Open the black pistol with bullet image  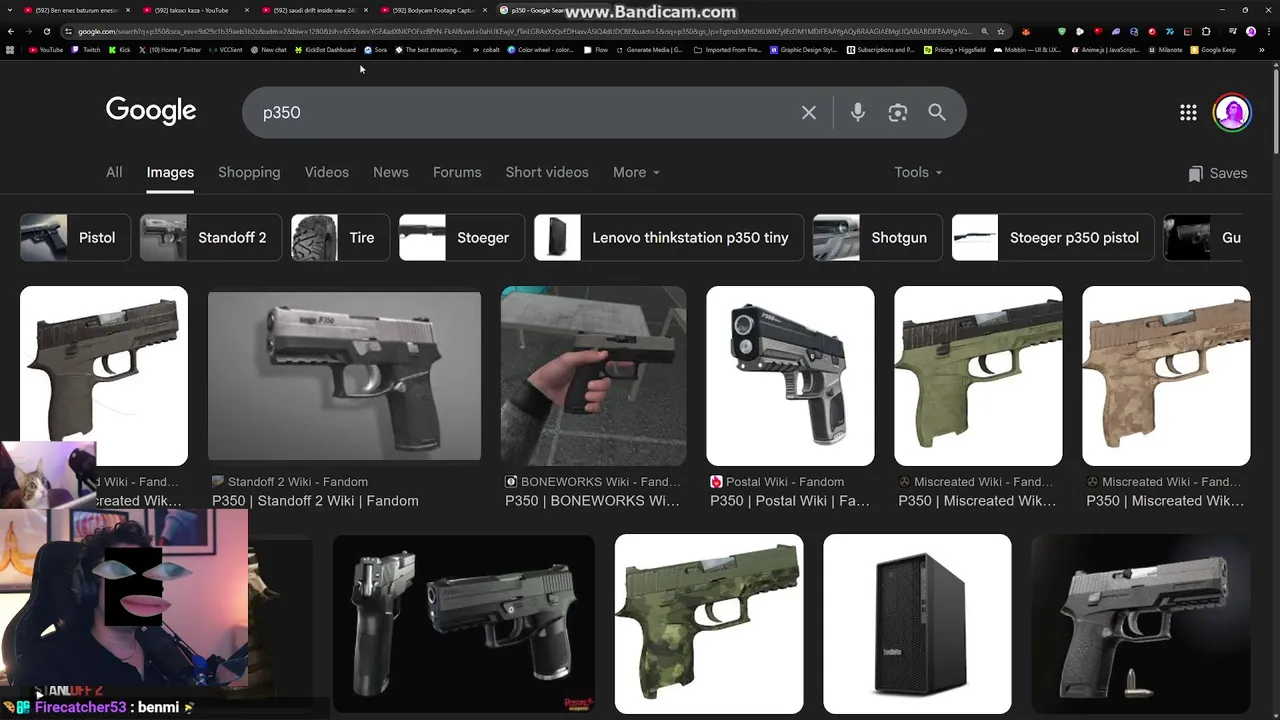coord(1140,624)
